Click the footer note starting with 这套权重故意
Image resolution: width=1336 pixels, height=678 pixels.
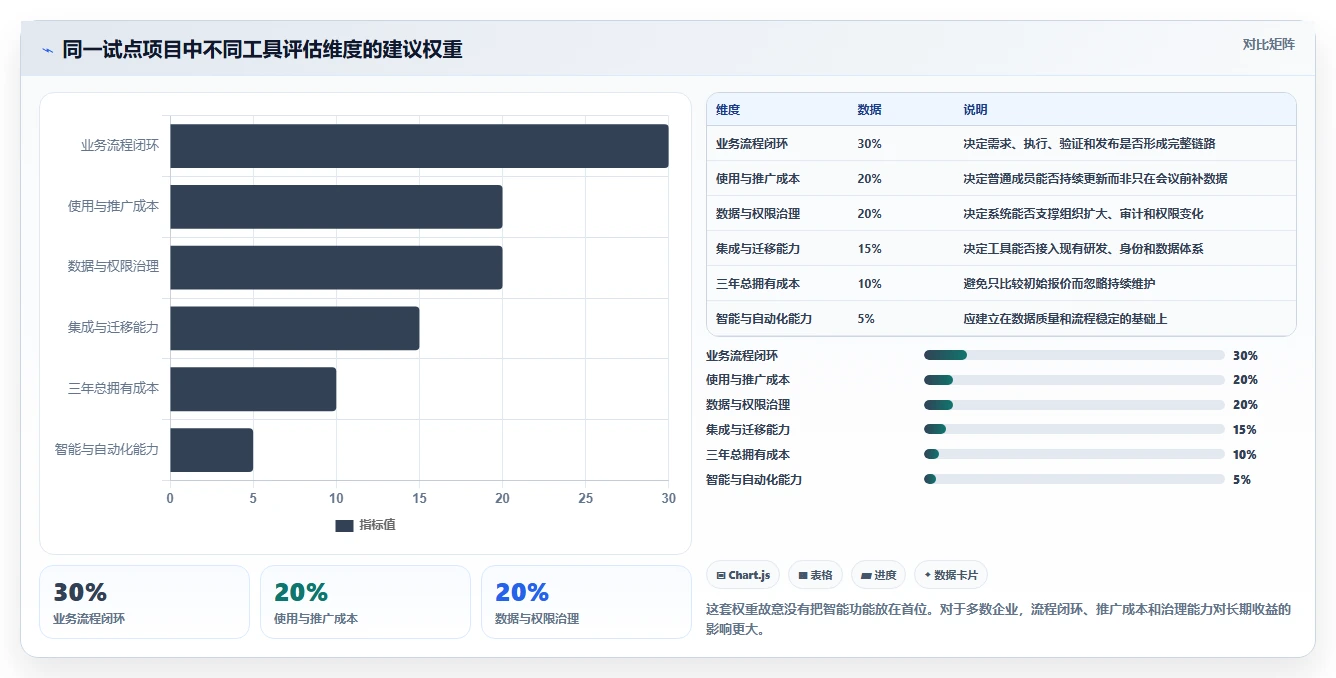tap(999, 619)
